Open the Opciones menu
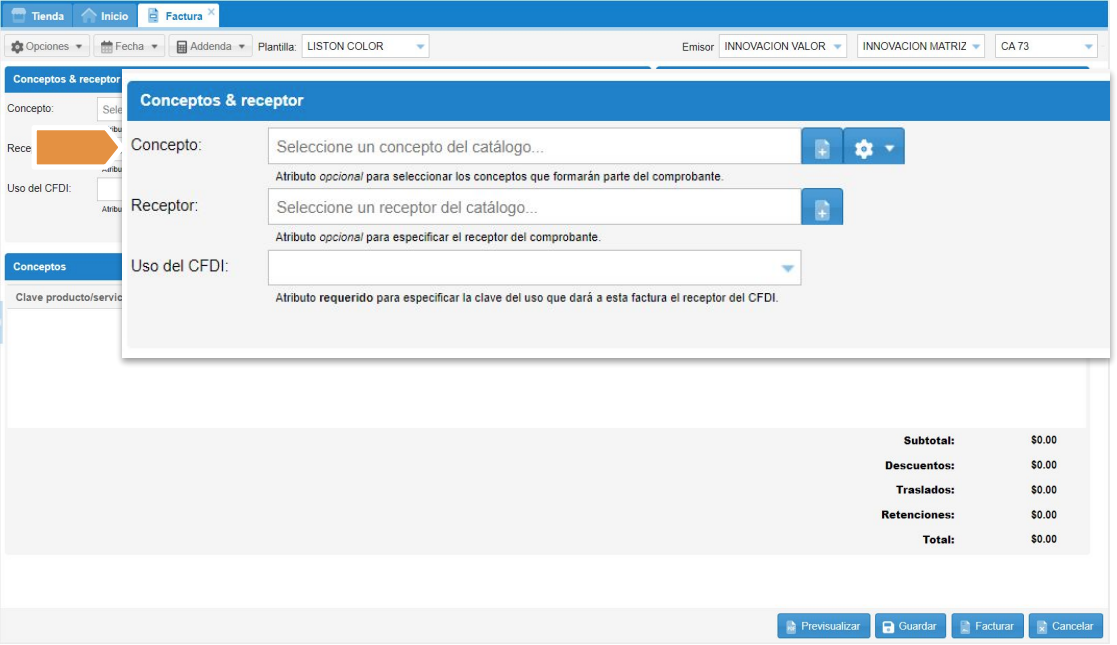This screenshot has width=1117, height=645. [46, 47]
